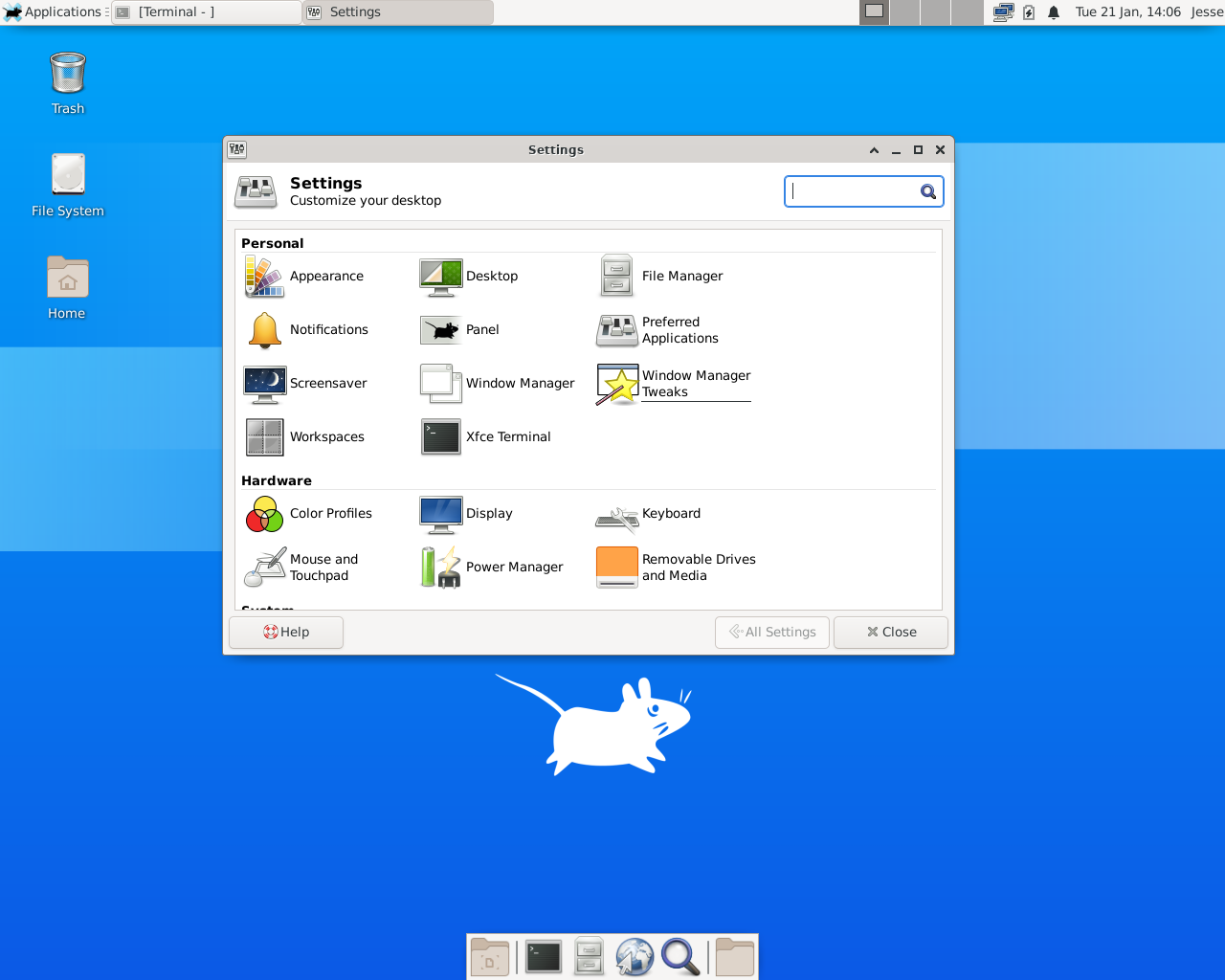1225x980 pixels.
Task: Open the Power Manager icon
Action: [x=441, y=567]
